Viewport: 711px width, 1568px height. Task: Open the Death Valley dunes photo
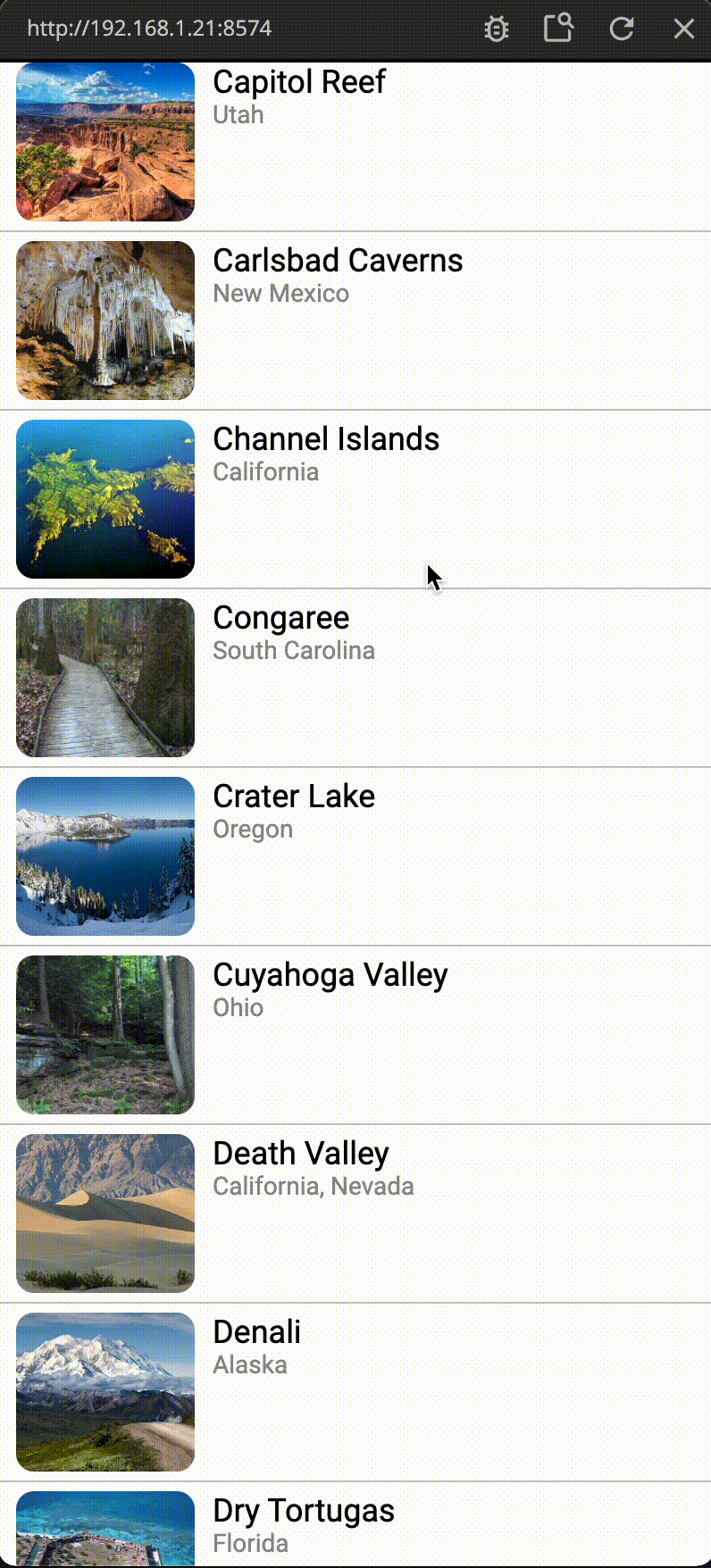coord(105,1213)
